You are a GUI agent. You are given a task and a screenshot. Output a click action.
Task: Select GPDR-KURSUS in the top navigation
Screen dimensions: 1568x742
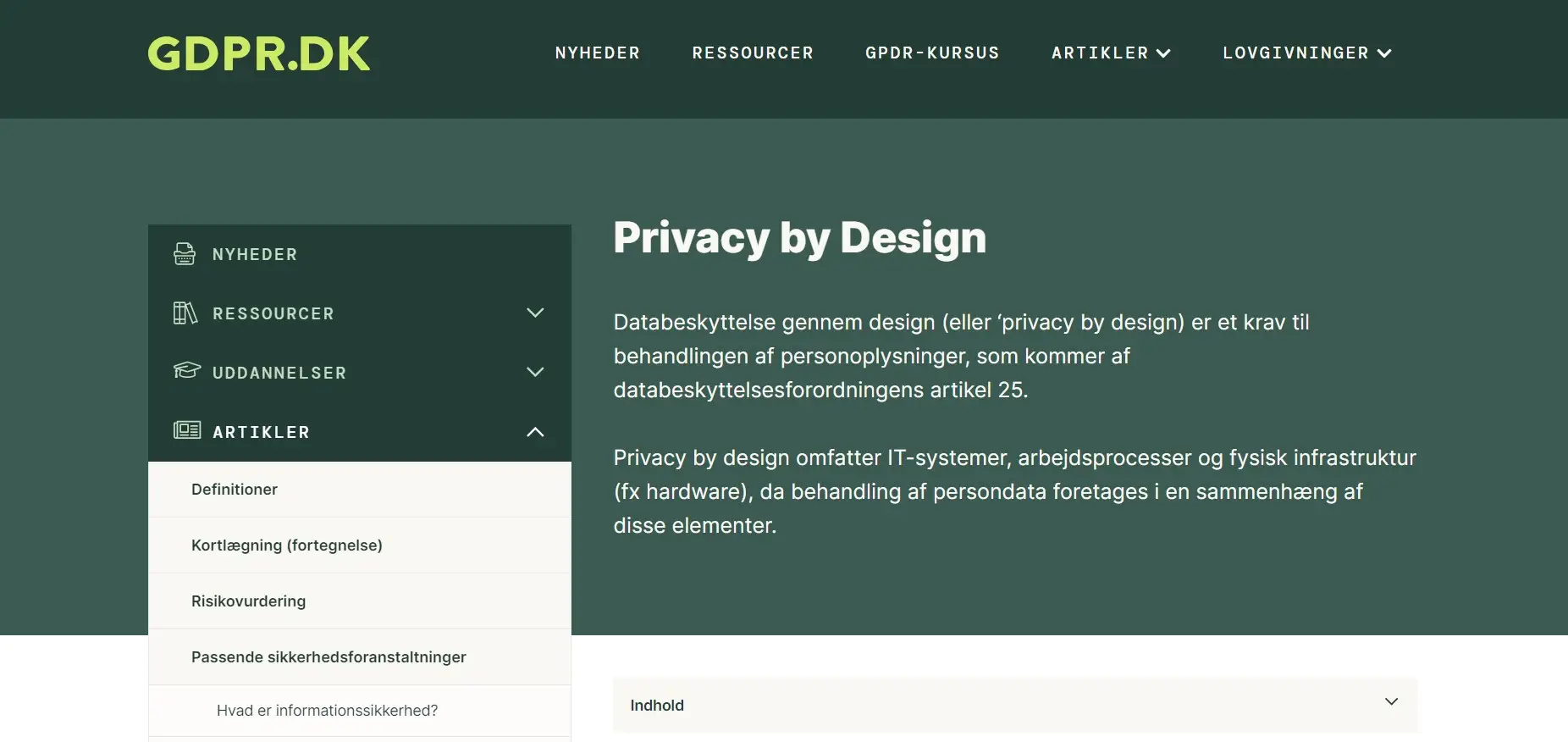tap(931, 53)
